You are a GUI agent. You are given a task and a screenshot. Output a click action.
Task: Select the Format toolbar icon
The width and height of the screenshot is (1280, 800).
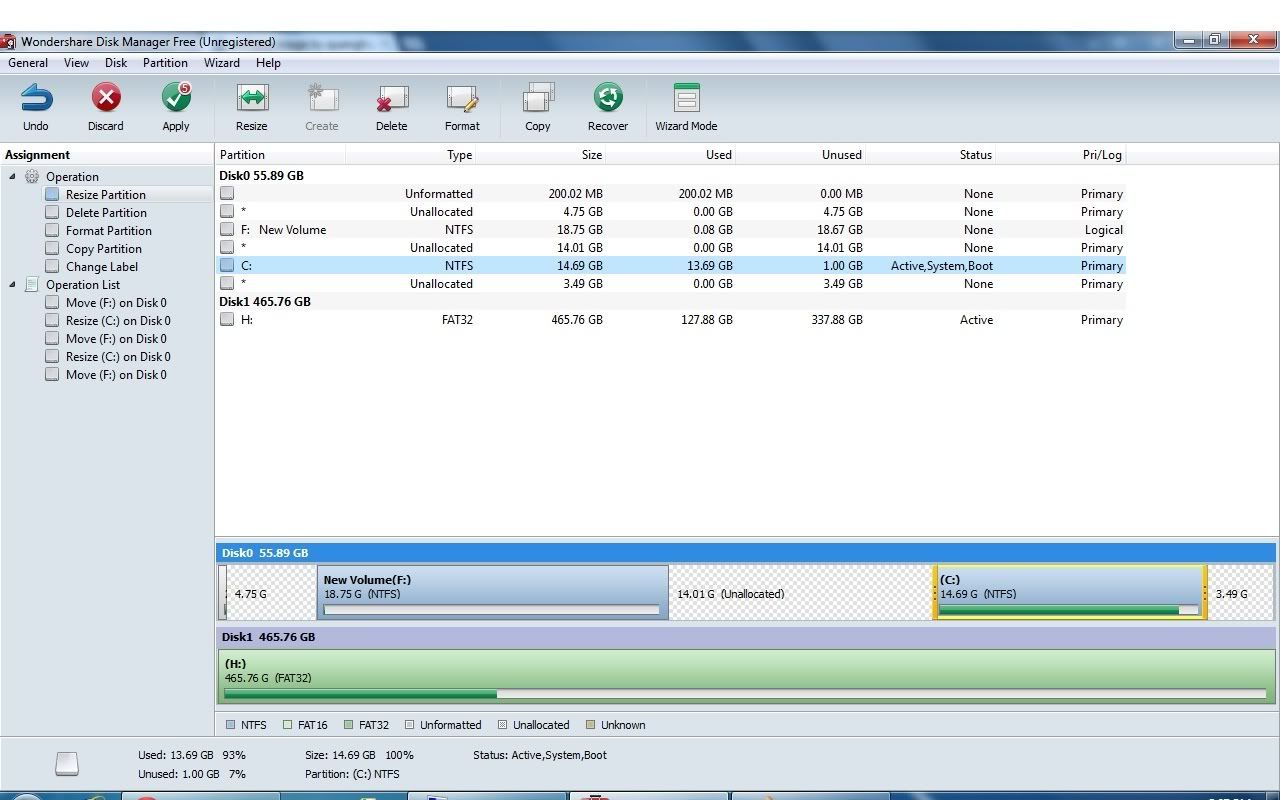coord(462,98)
